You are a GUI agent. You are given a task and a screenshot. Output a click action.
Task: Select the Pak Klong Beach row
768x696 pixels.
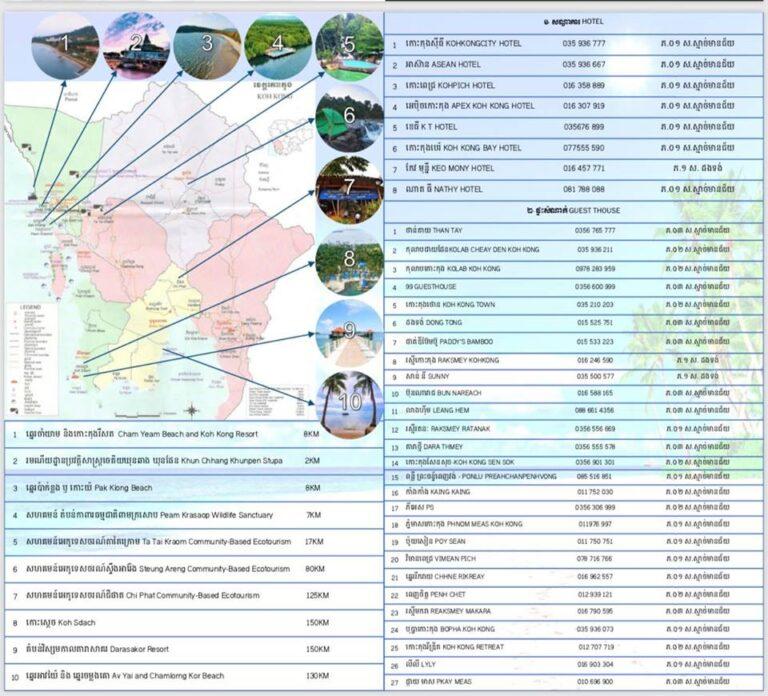[190, 487]
